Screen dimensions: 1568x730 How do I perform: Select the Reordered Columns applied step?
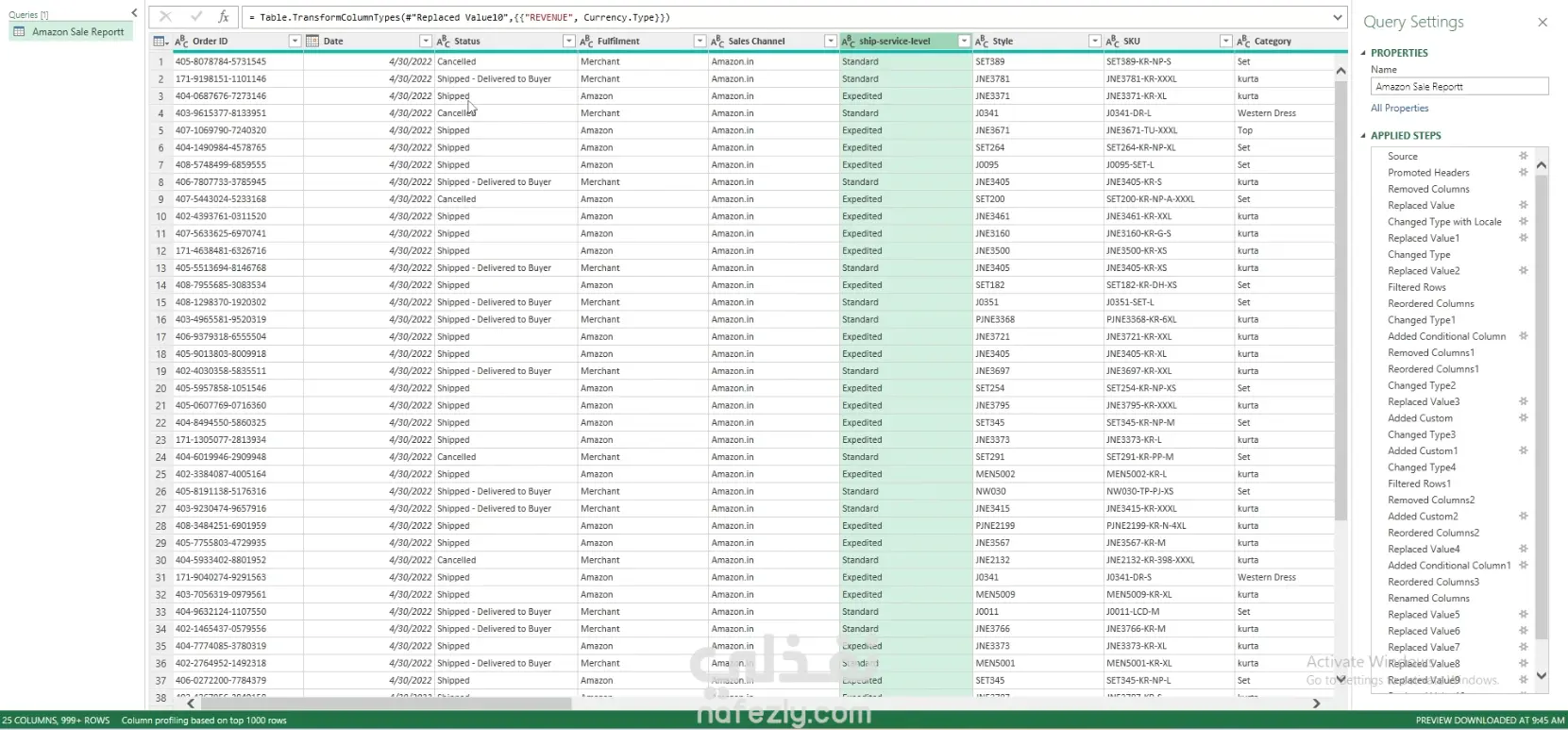click(x=1430, y=304)
